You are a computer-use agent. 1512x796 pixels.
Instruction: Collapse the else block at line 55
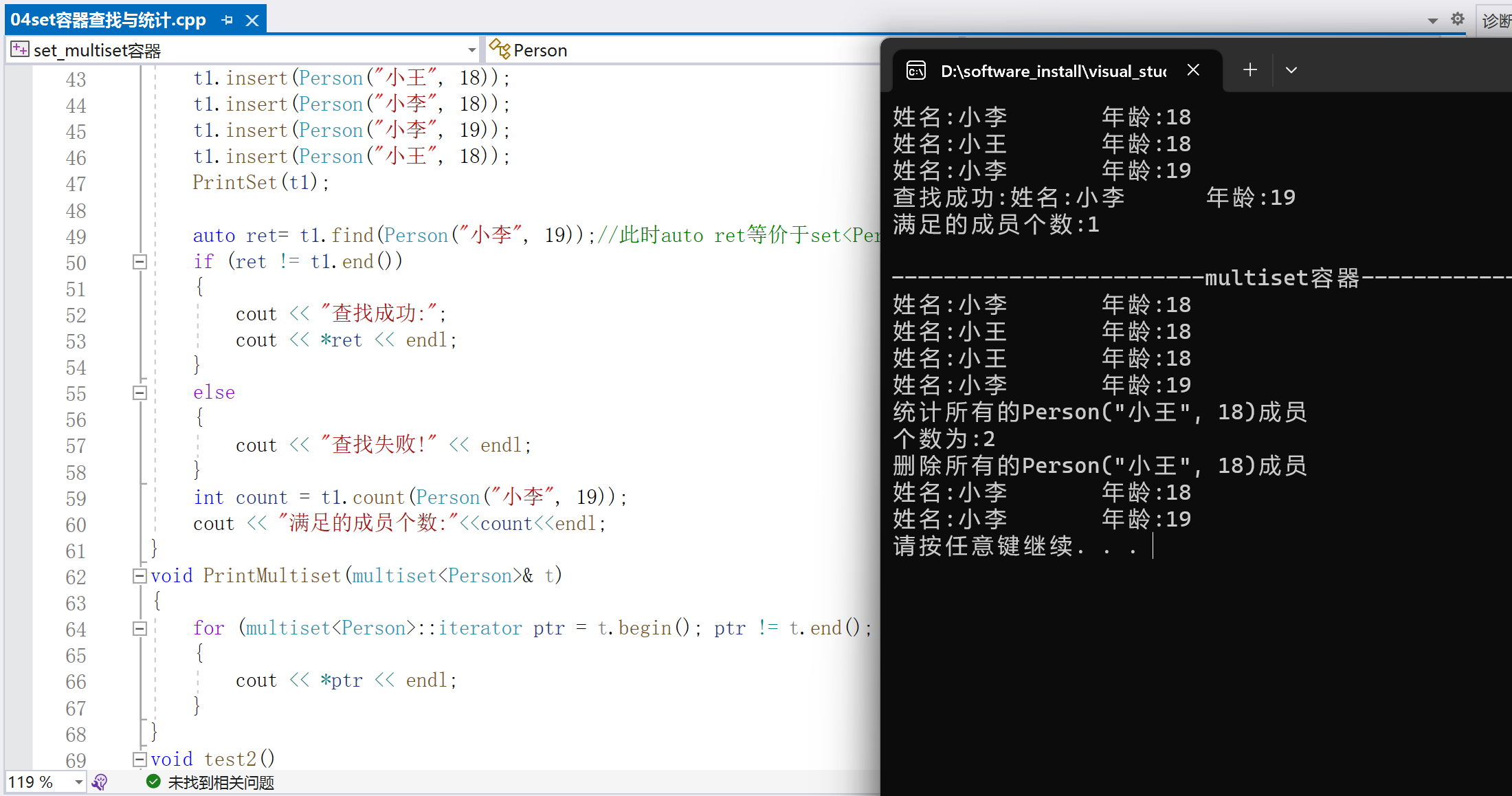[x=140, y=393]
